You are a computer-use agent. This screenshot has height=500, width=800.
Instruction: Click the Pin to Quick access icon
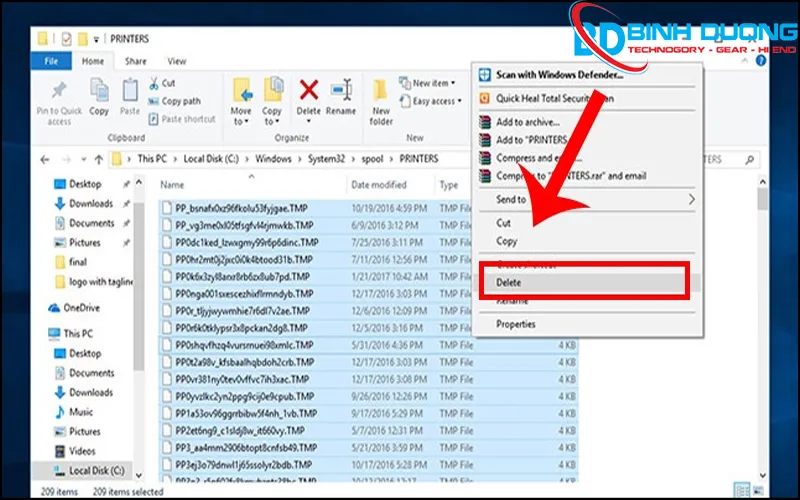(x=59, y=91)
